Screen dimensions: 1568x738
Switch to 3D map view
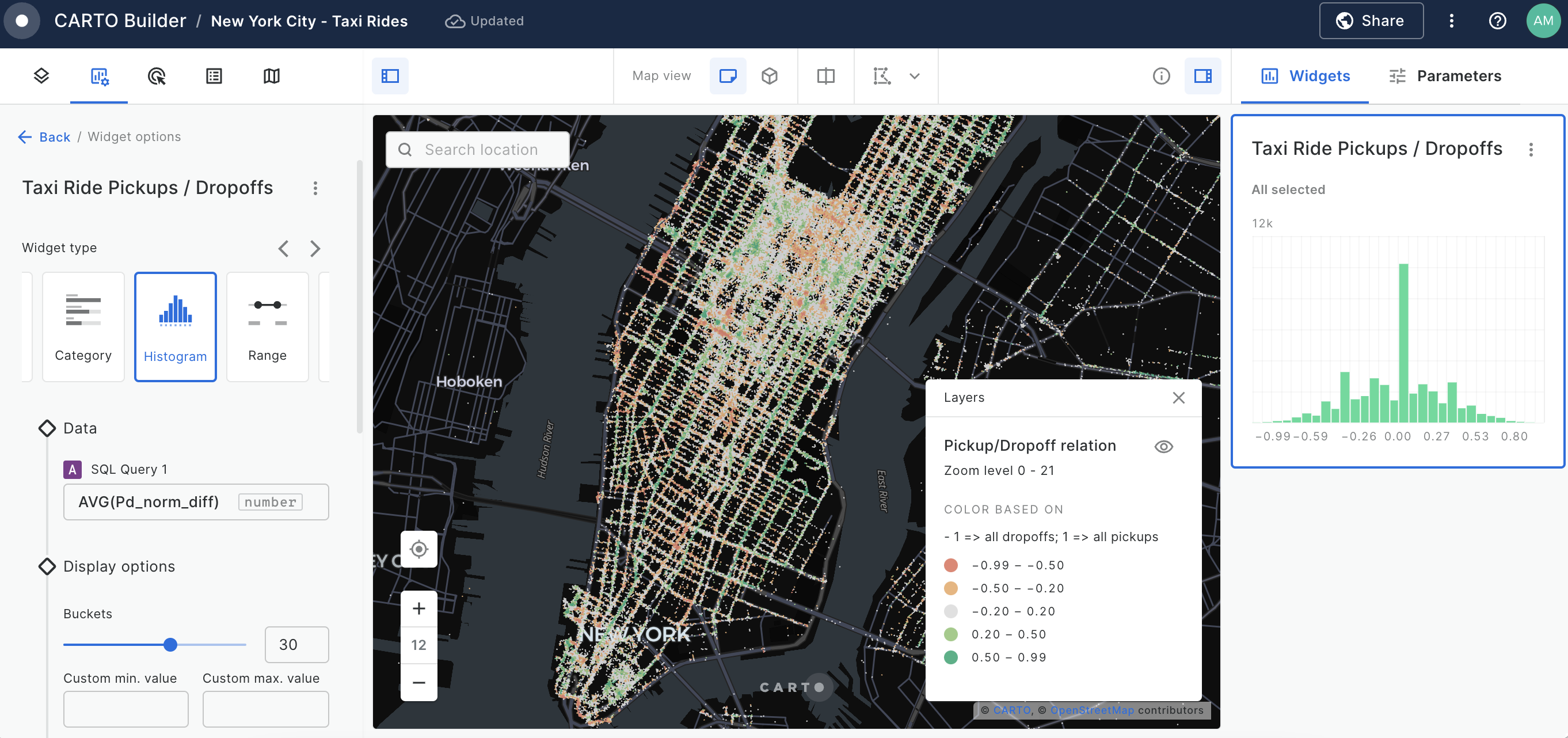point(770,76)
